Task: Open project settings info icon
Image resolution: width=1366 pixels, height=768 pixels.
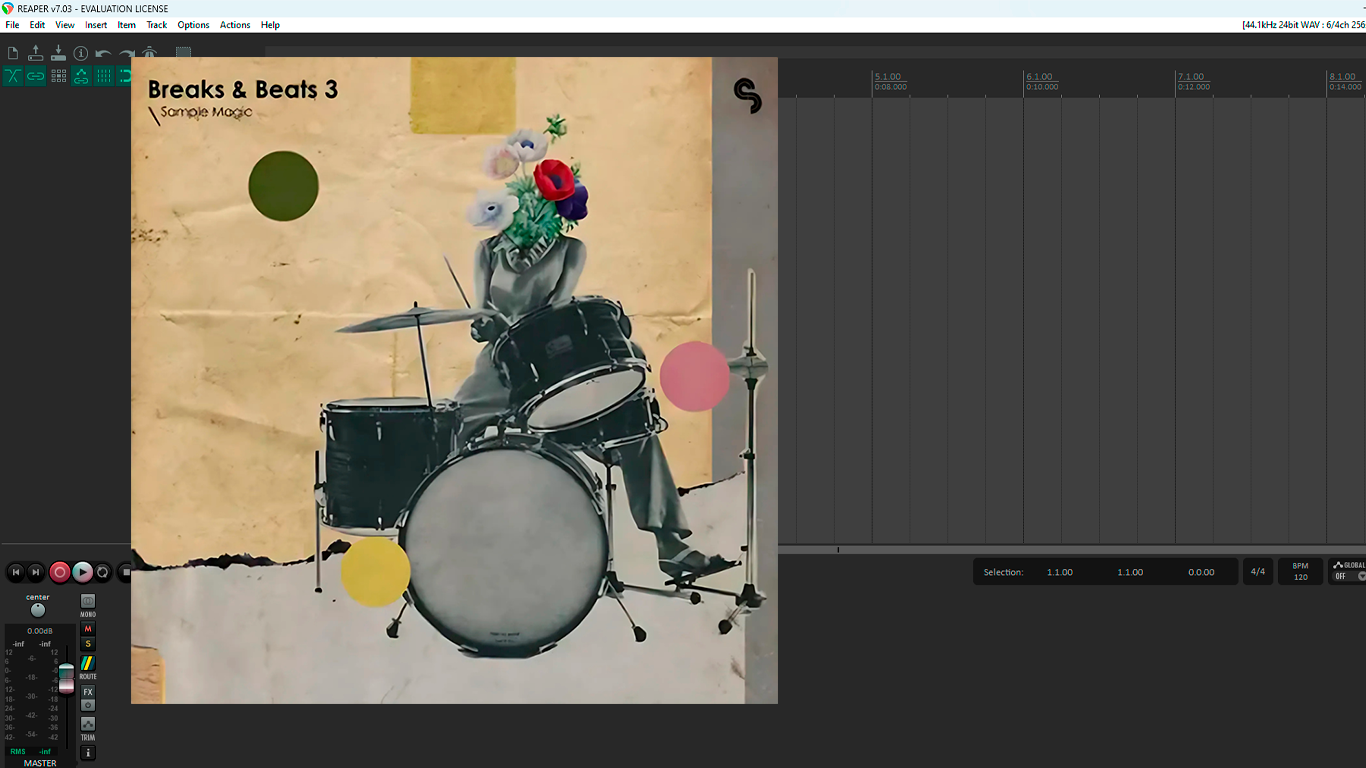Action: pos(81,53)
